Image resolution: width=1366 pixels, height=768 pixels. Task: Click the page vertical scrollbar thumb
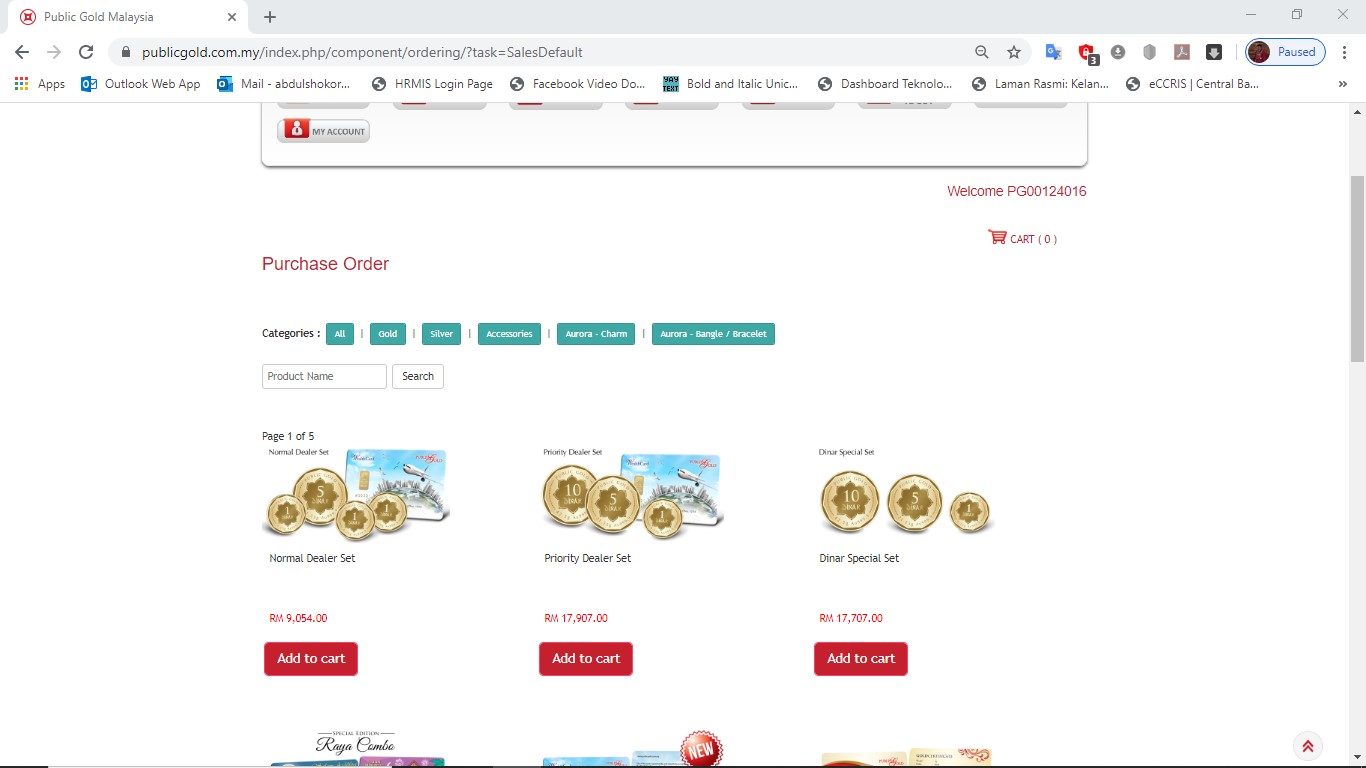click(1357, 268)
